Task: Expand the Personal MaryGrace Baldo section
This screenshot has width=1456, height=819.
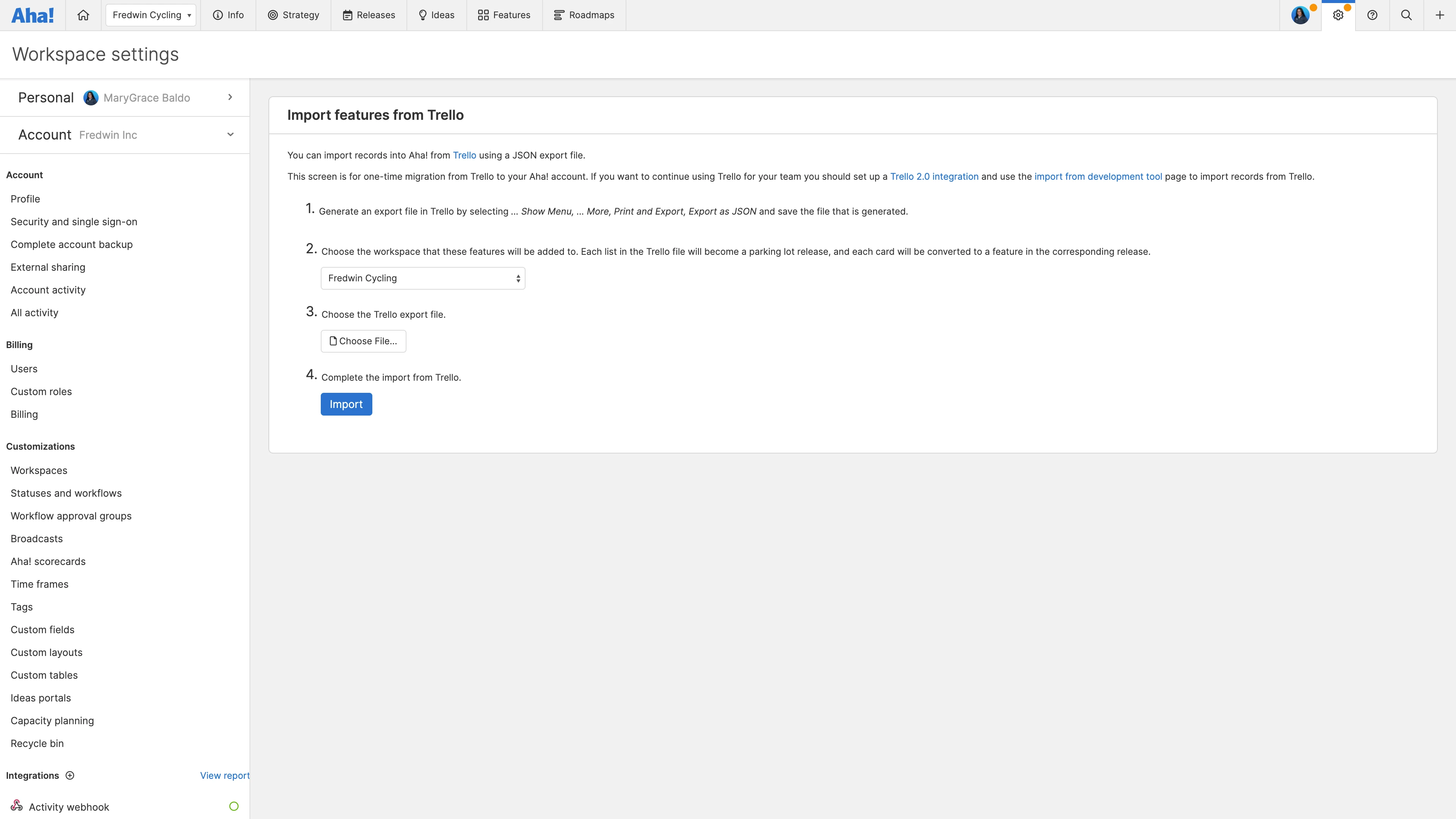Action: click(230, 97)
